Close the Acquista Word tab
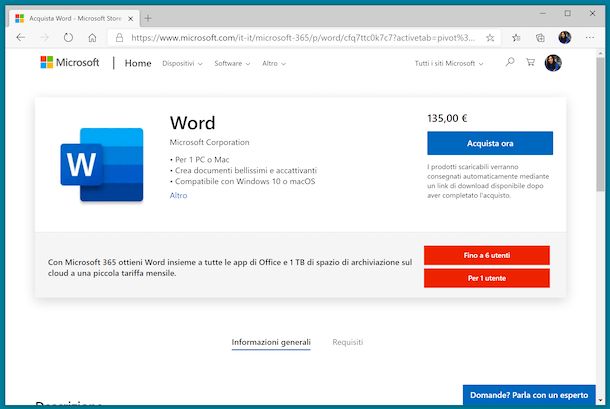The width and height of the screenshot is (610, 409). (x=131, y=18)
